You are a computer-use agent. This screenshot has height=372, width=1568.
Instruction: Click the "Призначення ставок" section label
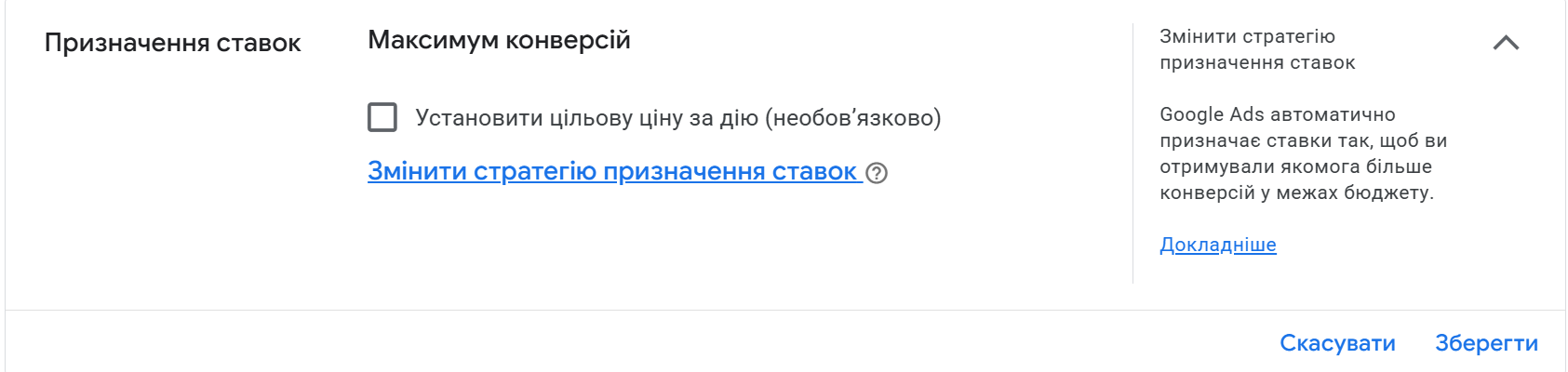pyautogui.click(x=172, y=43)
